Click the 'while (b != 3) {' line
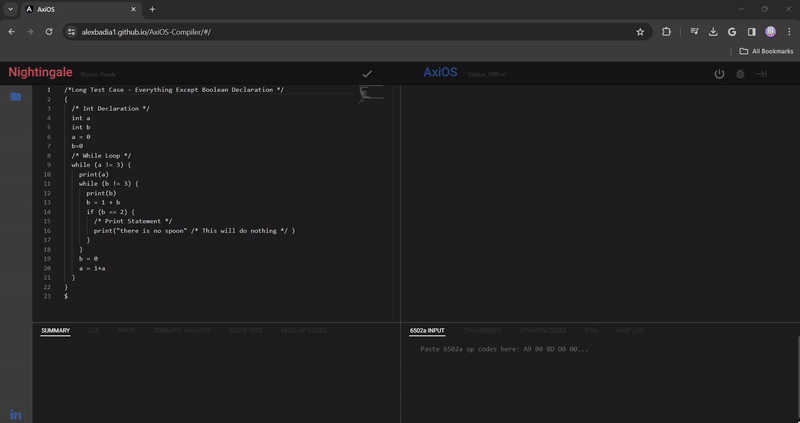Screen dimensions: 800x423 [x=109, y=184]
